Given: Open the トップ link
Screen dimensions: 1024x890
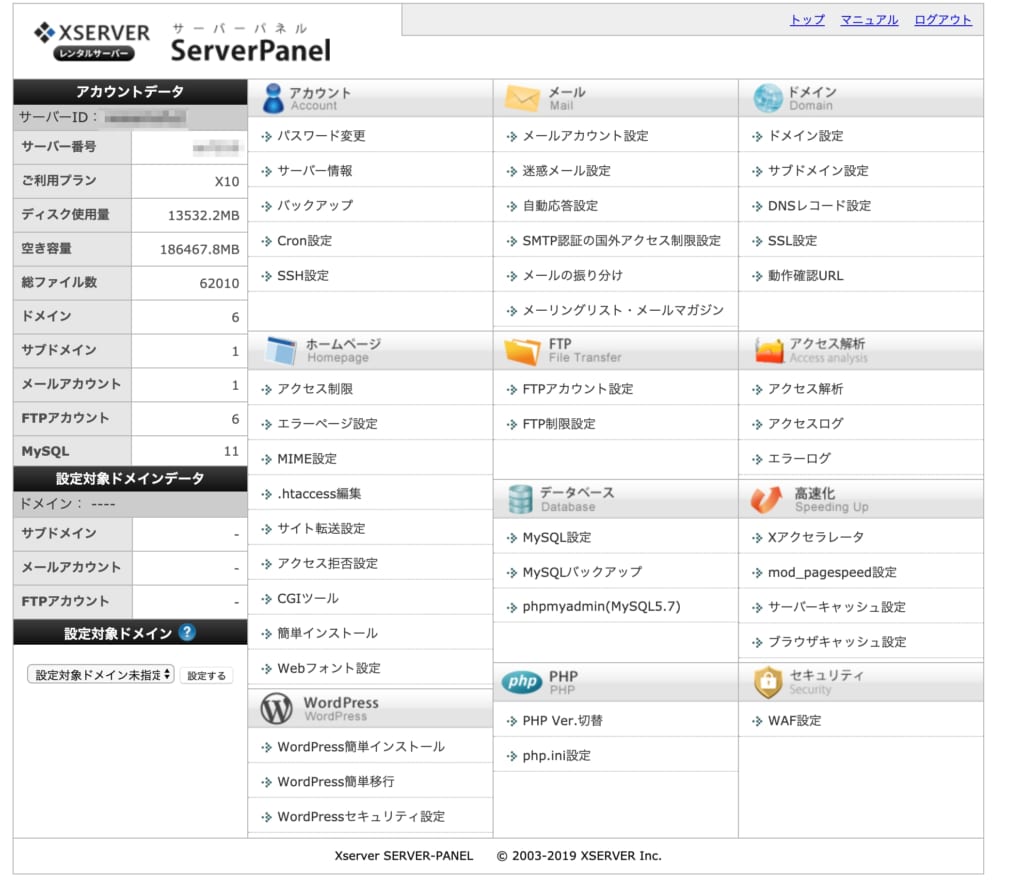Looking at the screenshot, I should (x=807, y=20).
